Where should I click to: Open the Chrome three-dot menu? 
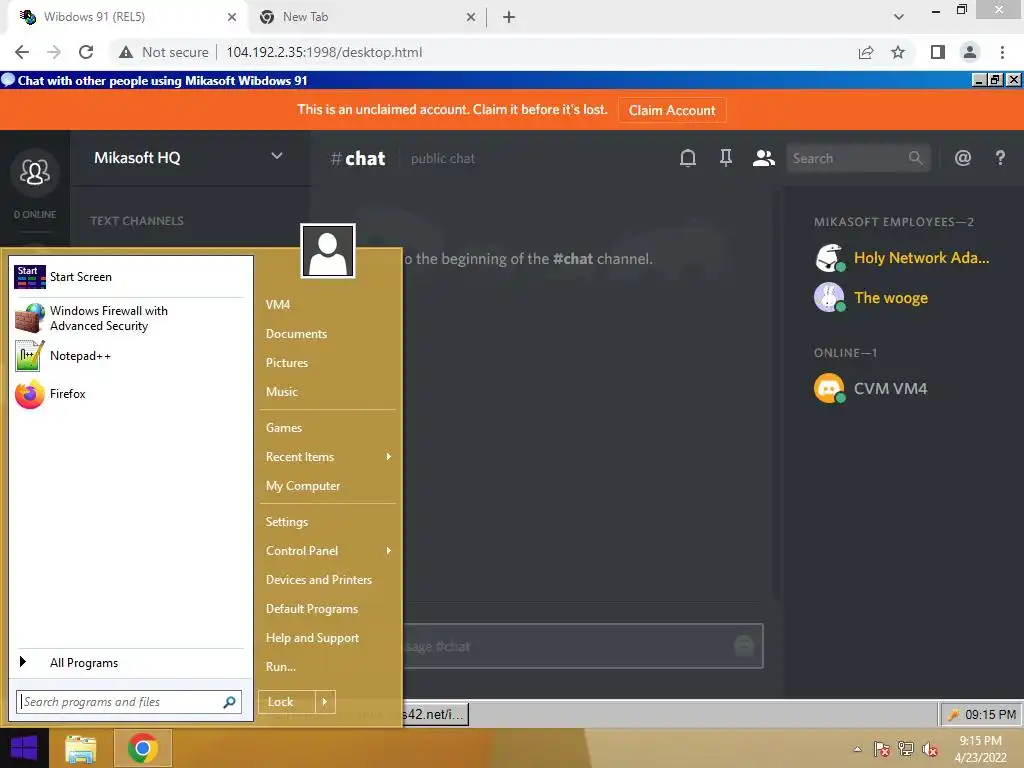[1002, 52]
